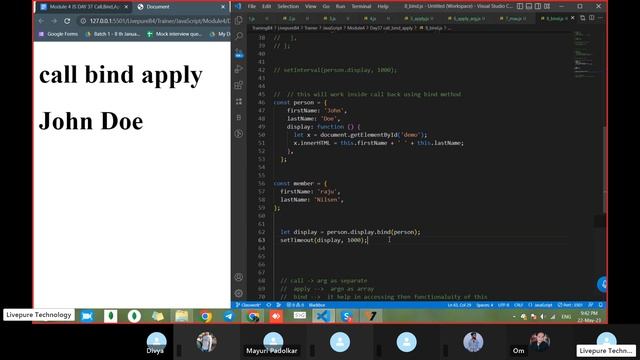The image size is (640, 360).
Task: Close the Document browser tab
Action: (223, 7)
